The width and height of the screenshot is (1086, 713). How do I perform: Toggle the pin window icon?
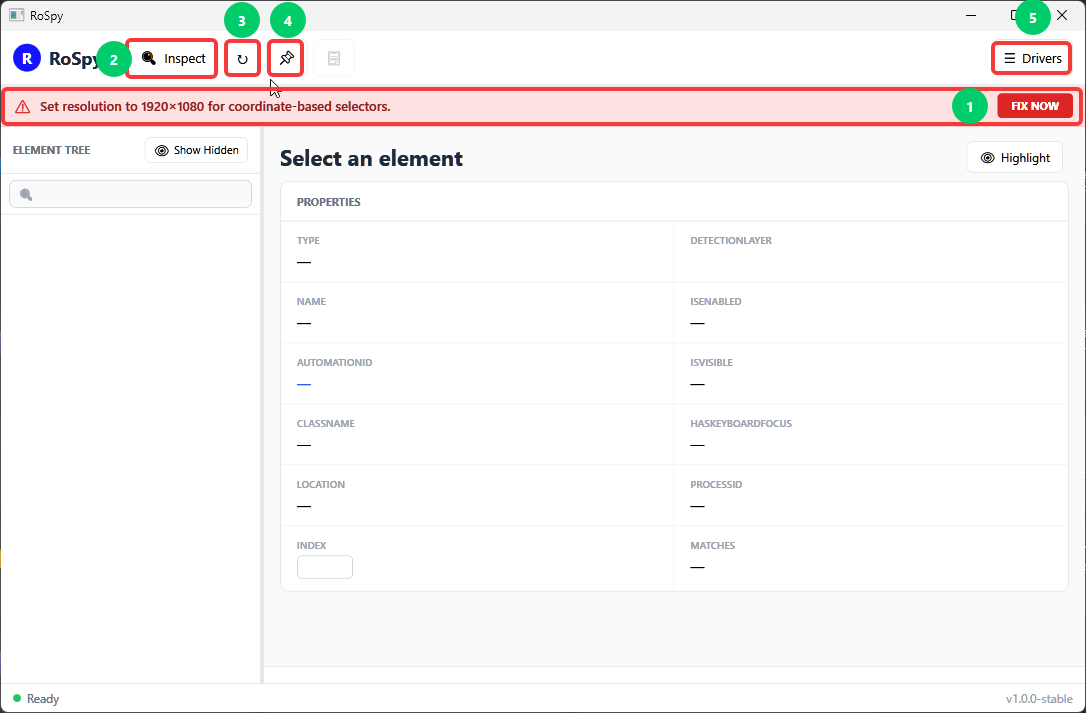click(286, 58)
